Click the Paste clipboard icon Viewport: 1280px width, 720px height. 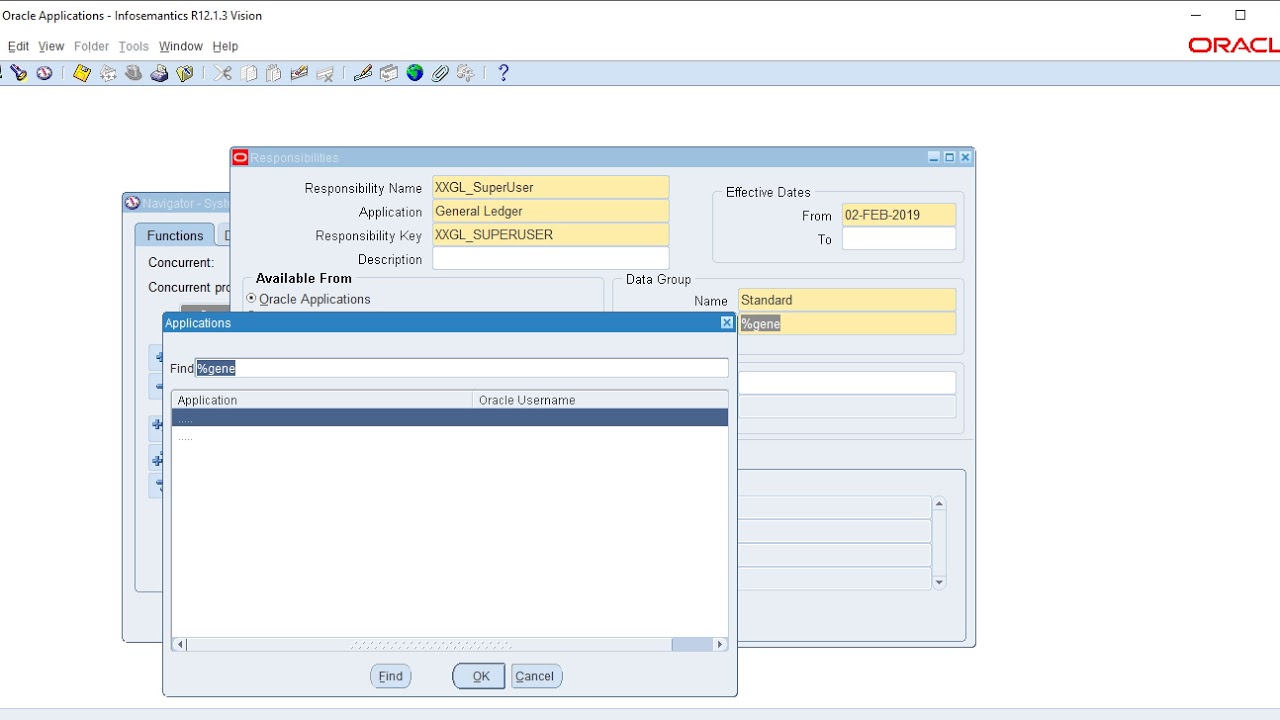click(x=274, y=73)
